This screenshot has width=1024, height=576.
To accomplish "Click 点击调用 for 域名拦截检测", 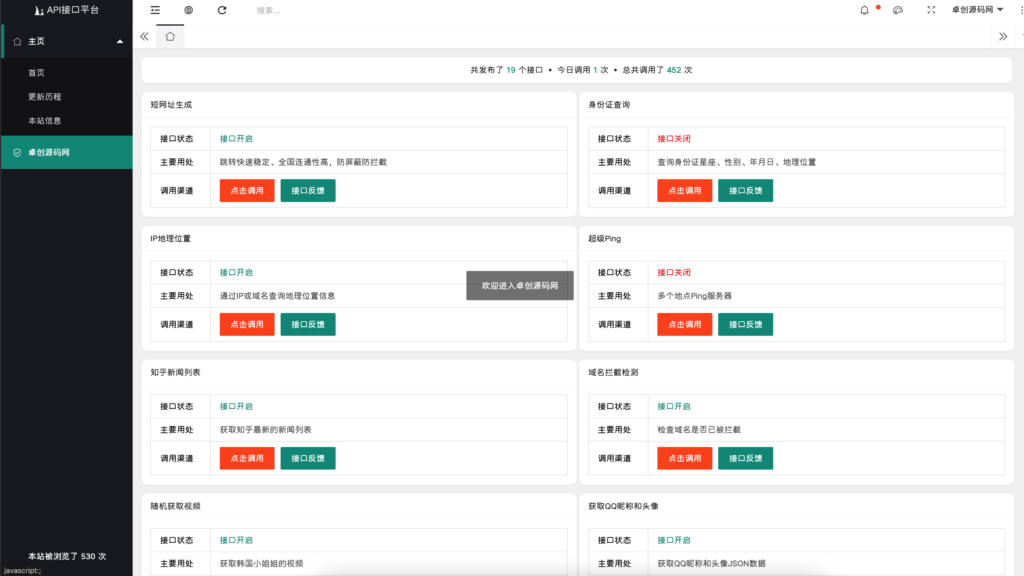I will point(684,458).
